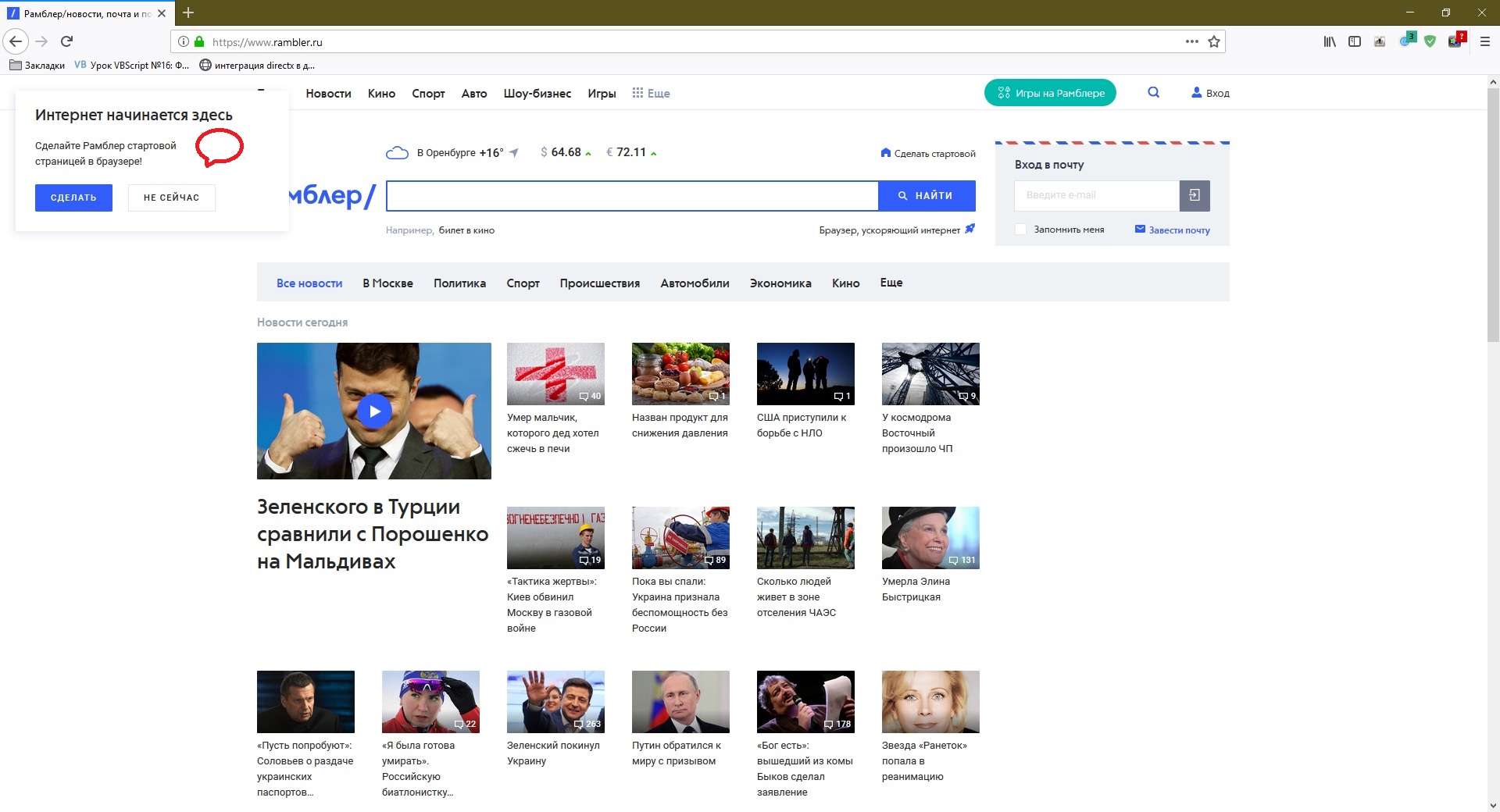
Task: Check the Запомнить меня checkbox
Action: (1020, 229)
